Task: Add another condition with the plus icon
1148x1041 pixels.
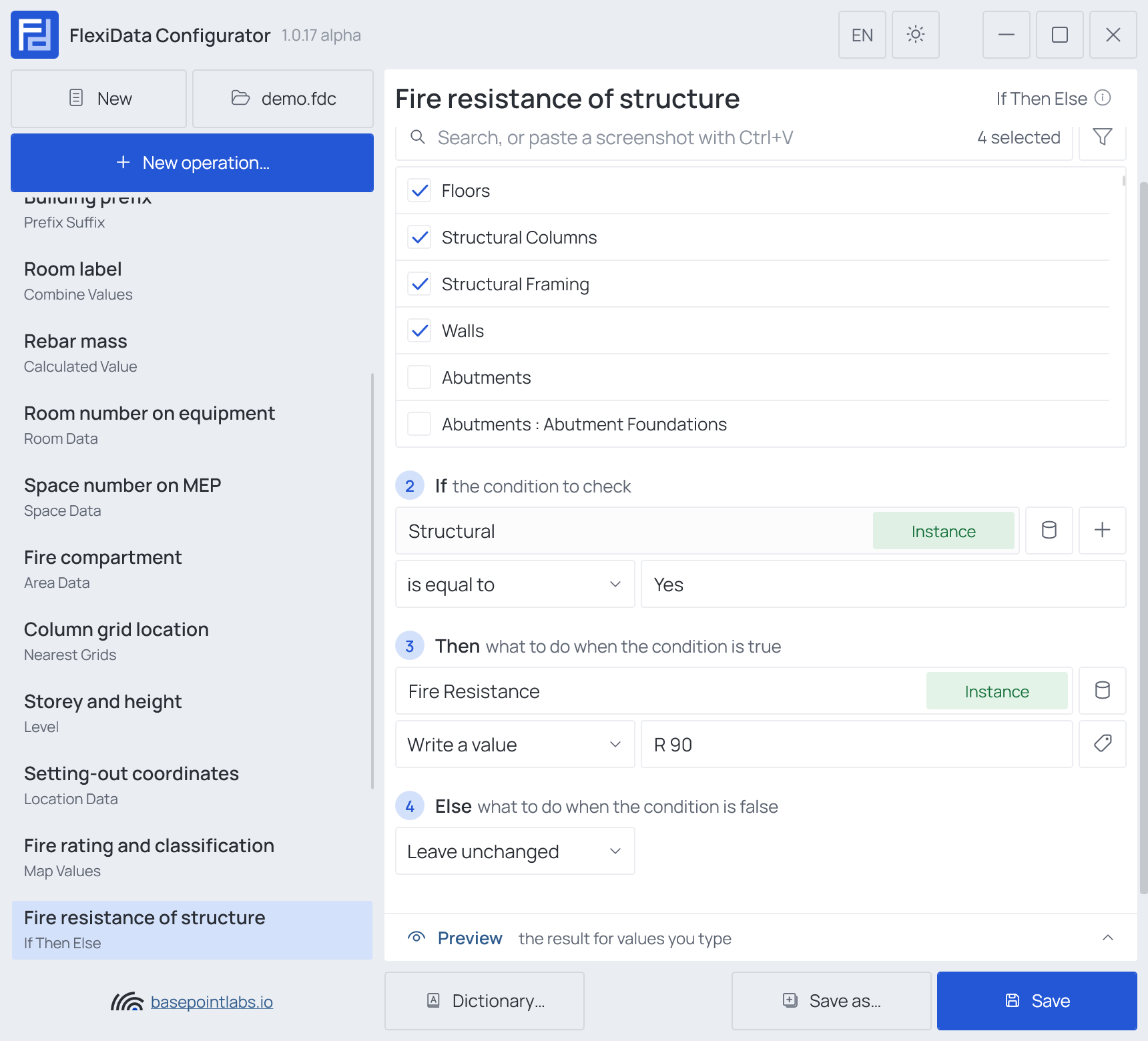Action: pyautogui.click(x=1103, y=531)
